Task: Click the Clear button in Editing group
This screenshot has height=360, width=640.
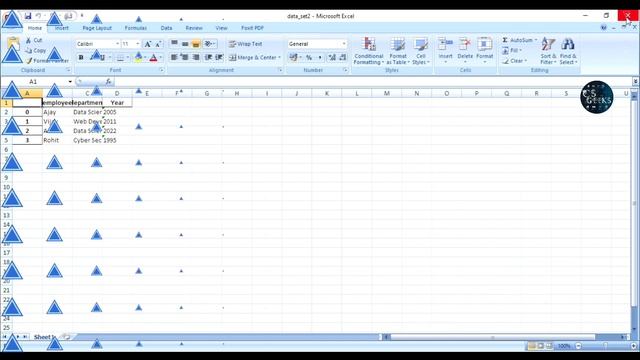Action: 514,60
